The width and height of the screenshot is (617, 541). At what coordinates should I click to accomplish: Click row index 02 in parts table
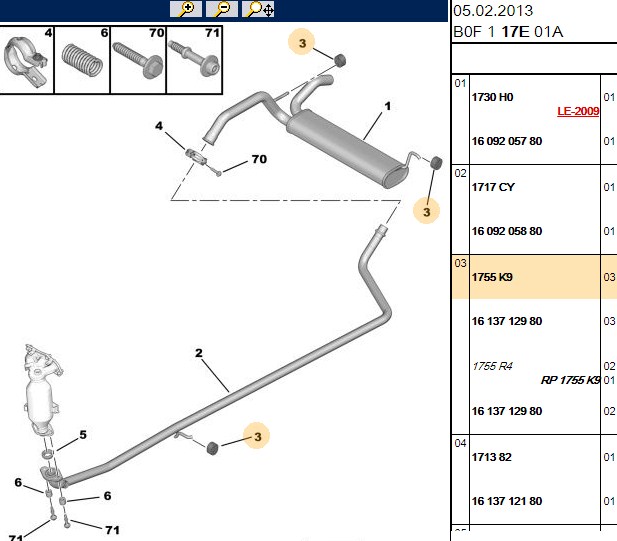coord(460,173)
